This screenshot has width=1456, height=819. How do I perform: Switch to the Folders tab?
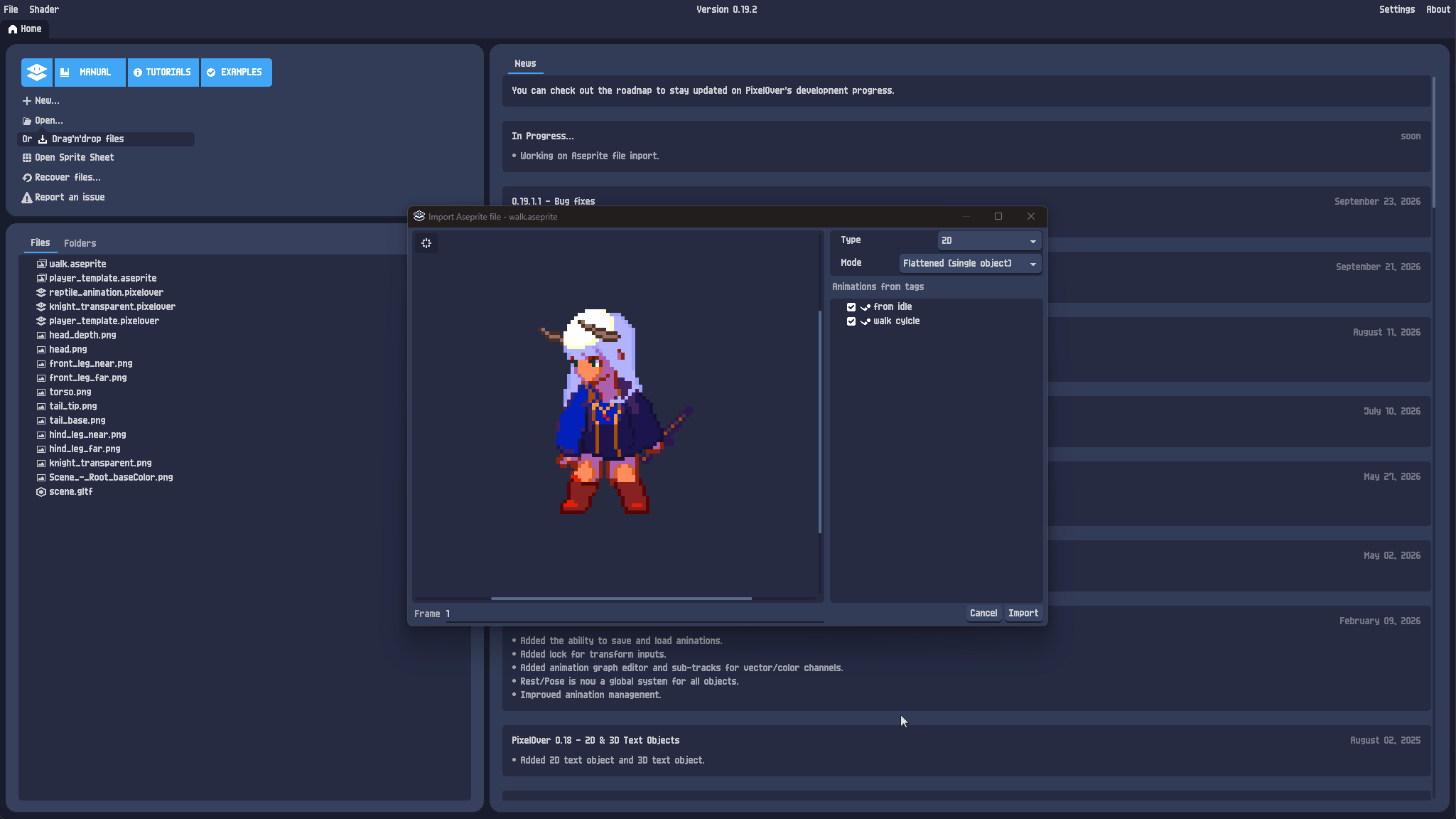coord(80,243)
